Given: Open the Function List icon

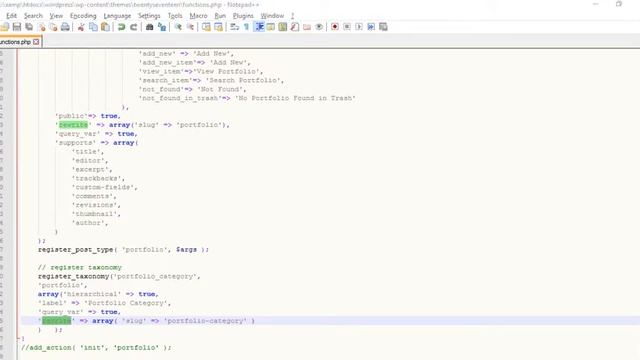Looking at the screenshot, I should point(295,27).
